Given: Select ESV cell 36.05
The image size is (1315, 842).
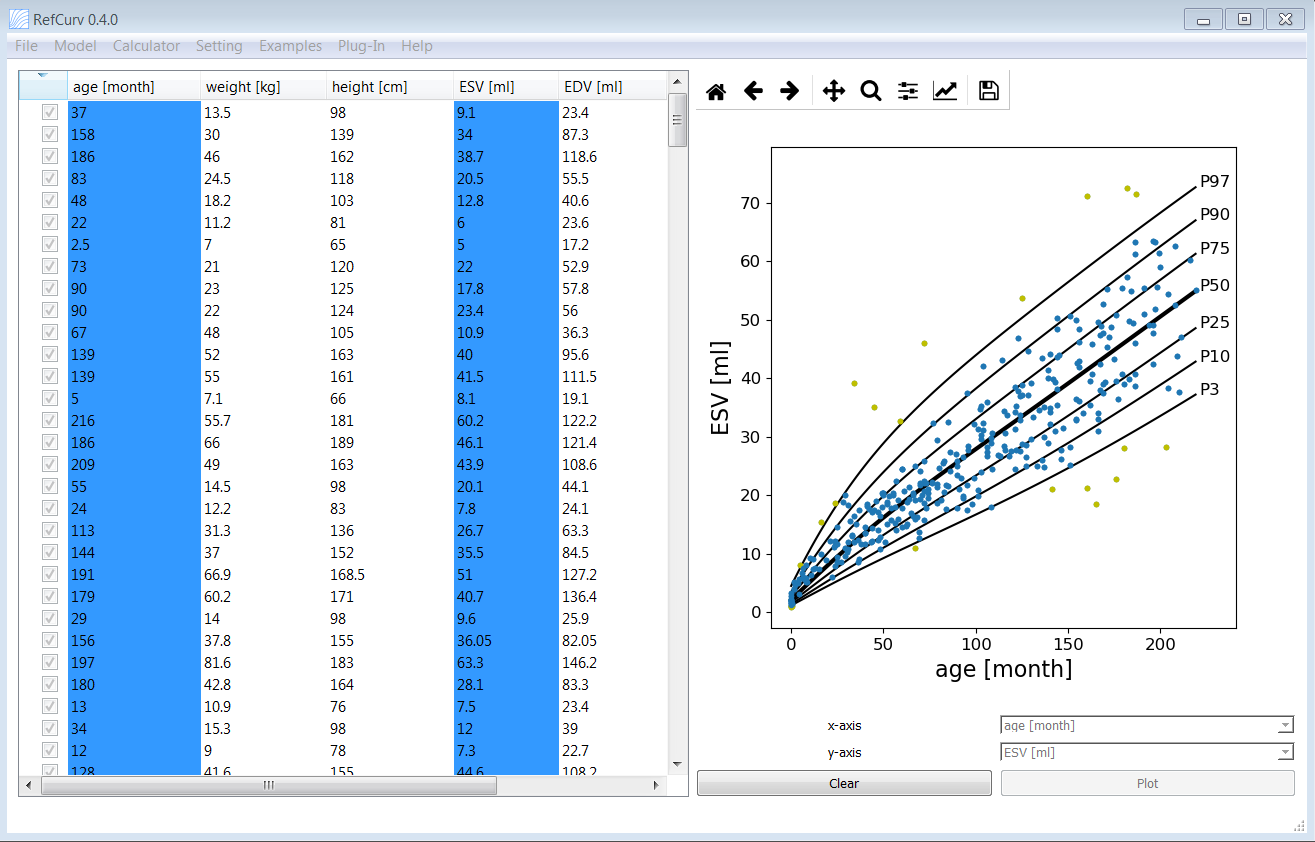Looking at the screenshot, I should pyautogui.click(x=506, y=641).
